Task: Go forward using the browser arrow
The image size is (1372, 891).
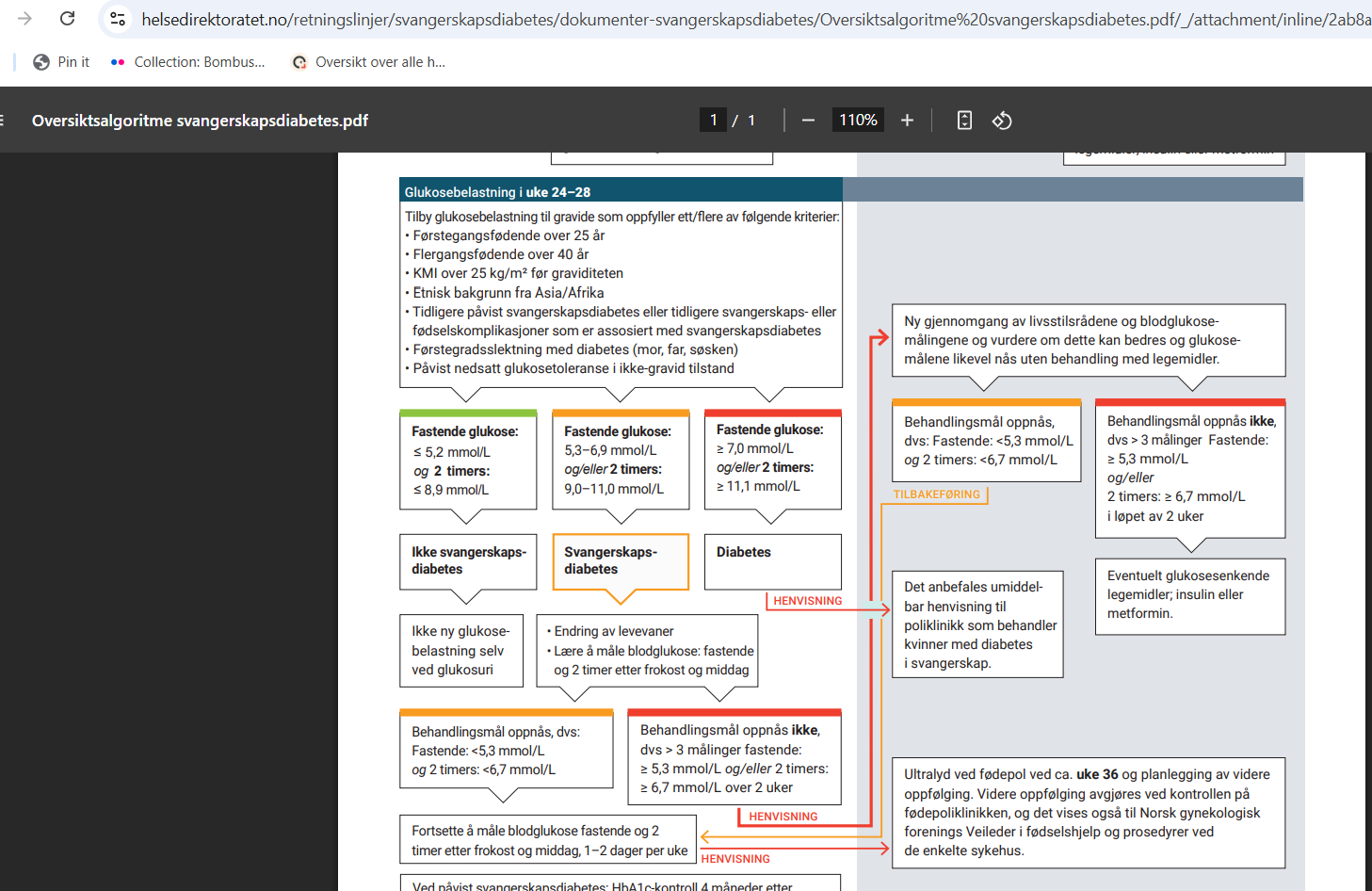Action: (24, 19)
